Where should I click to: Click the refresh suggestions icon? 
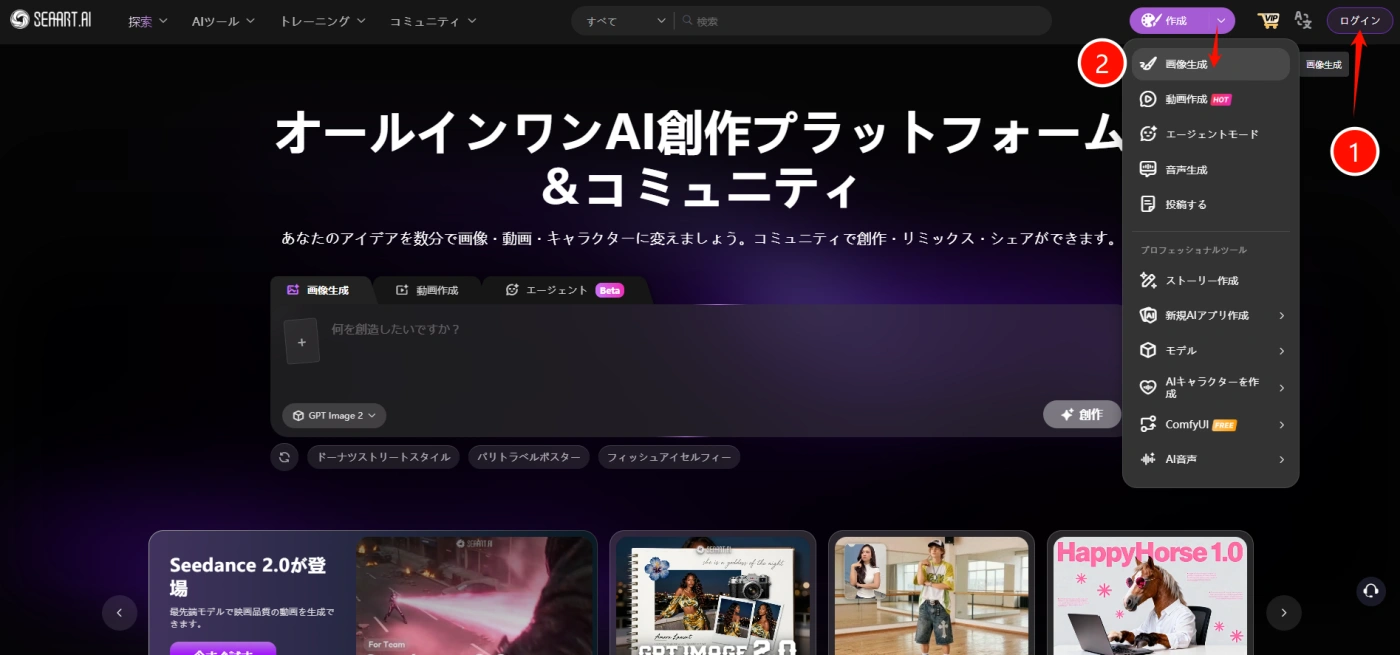pyautogui.click(x=284, y=457)
